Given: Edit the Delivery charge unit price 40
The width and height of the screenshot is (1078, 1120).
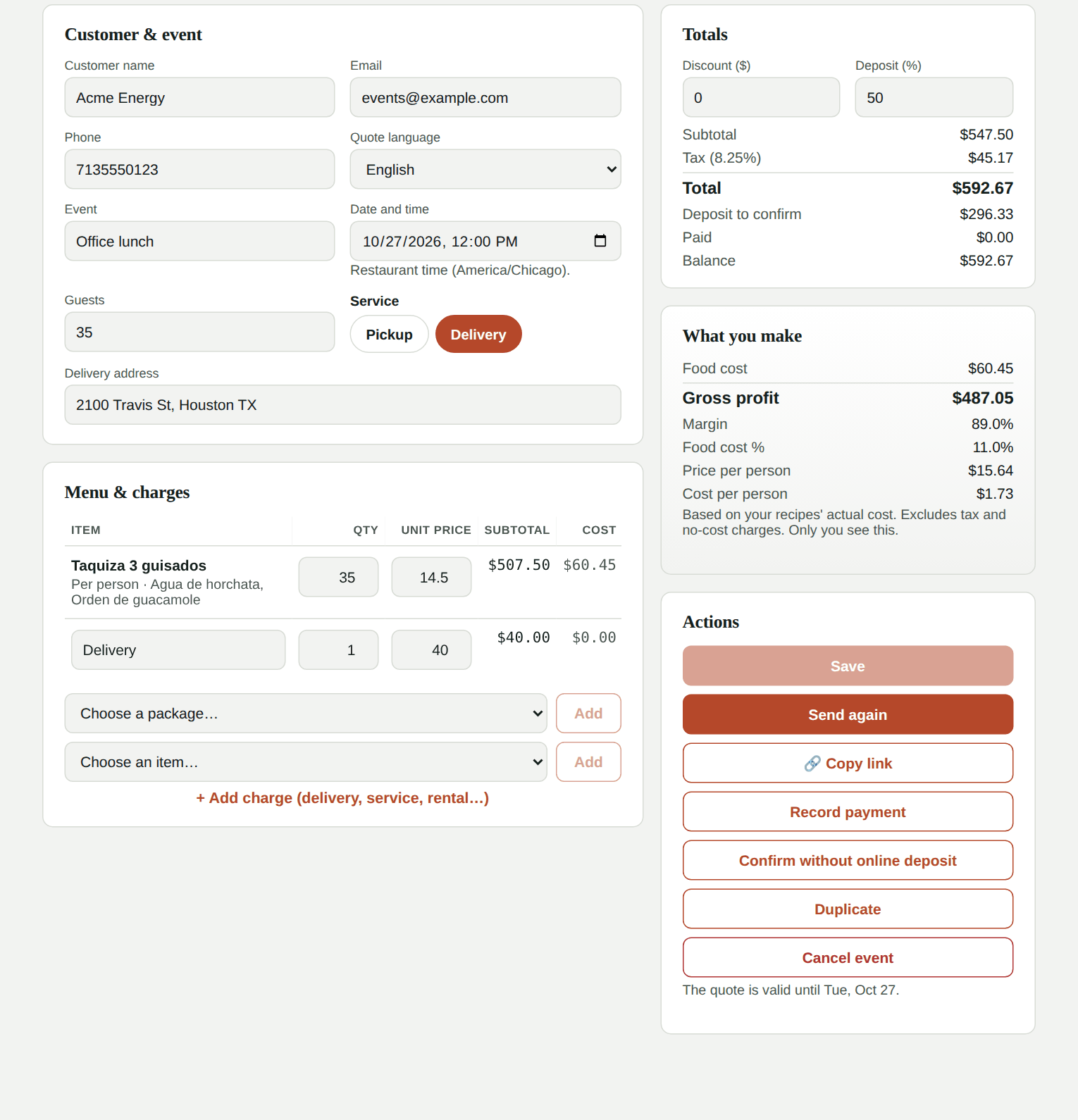Looking at the screenshot, I should tap(431, 649).
